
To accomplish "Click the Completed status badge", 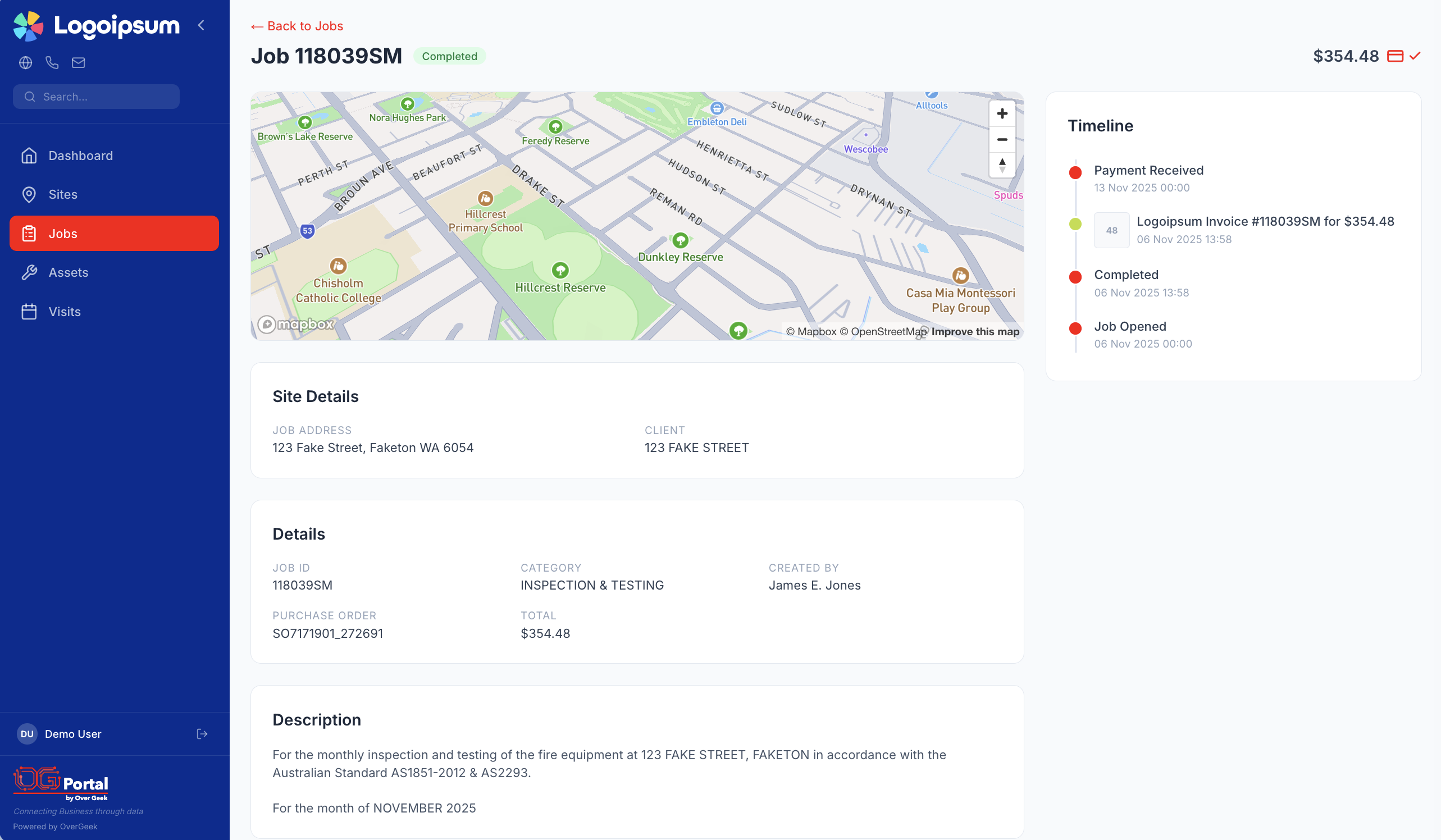I will pos(449,56).
